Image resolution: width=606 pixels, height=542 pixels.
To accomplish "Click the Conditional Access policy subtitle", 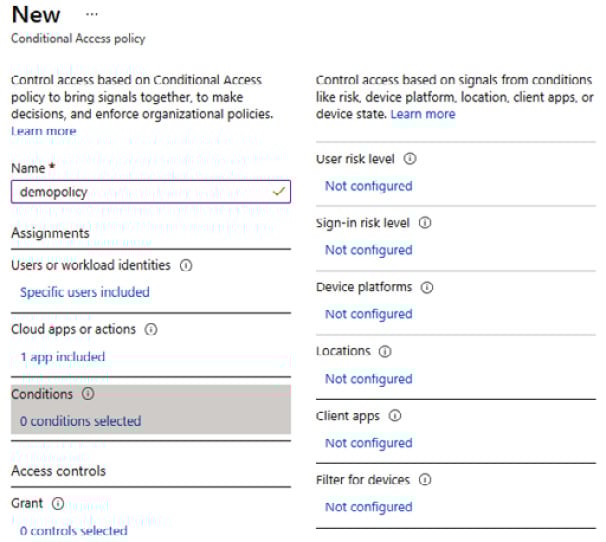I will tap(78, 38).
